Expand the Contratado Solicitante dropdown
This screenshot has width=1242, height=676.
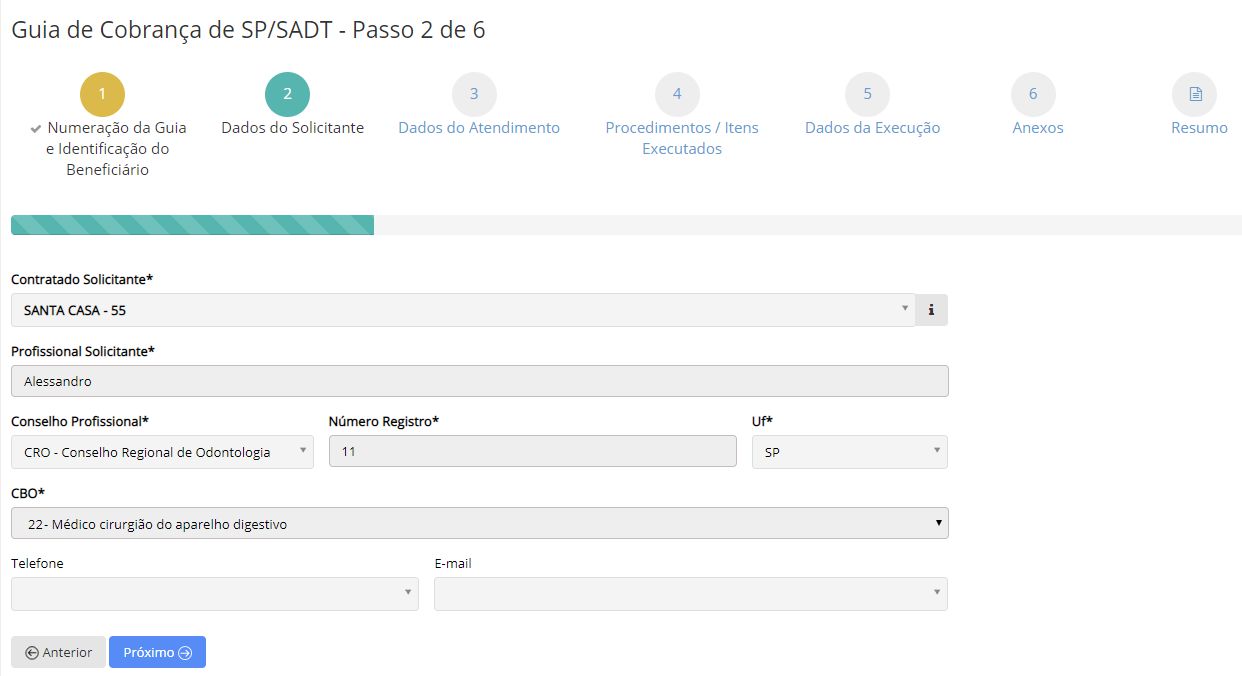click(463, 310)
